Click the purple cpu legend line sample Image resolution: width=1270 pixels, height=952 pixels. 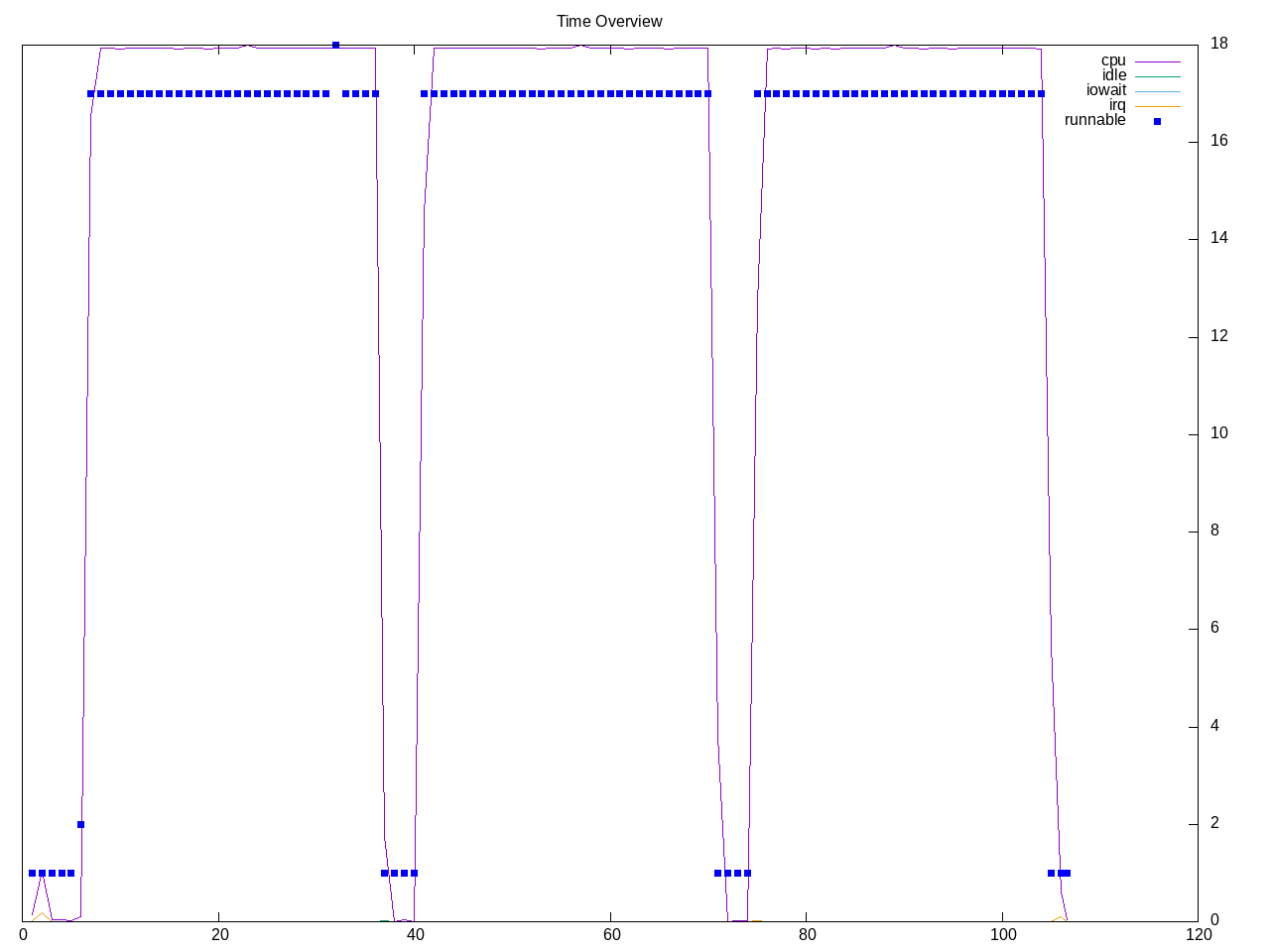point(1157,61)
